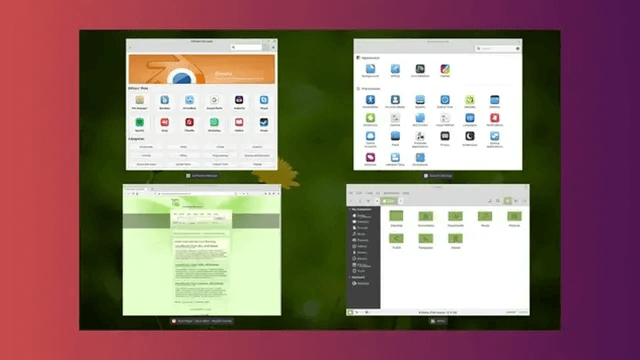Open Steam in Software Manager picks

point(264,124)
